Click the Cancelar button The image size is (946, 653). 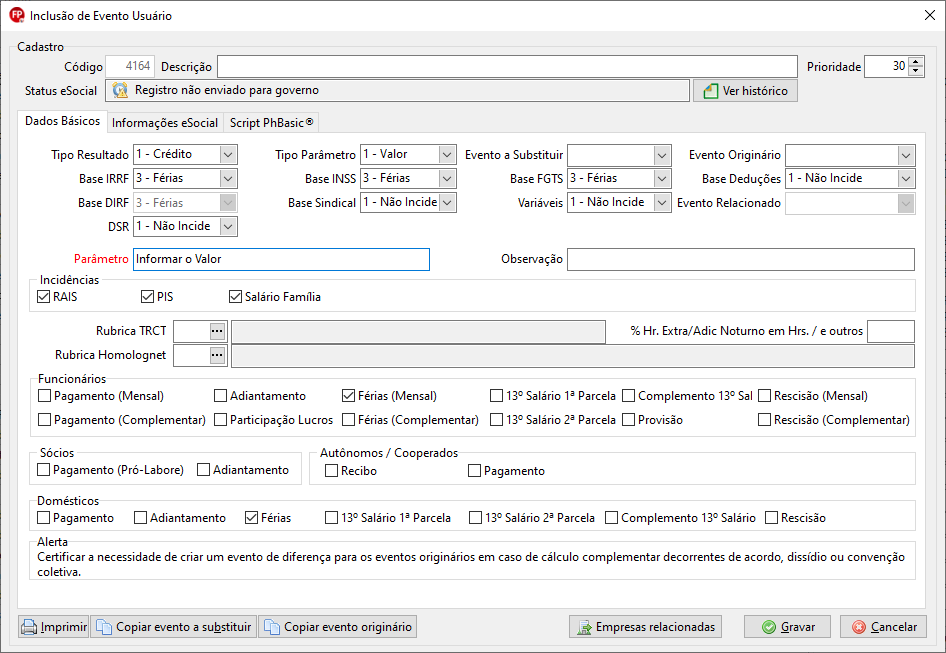tap(883, 627)
